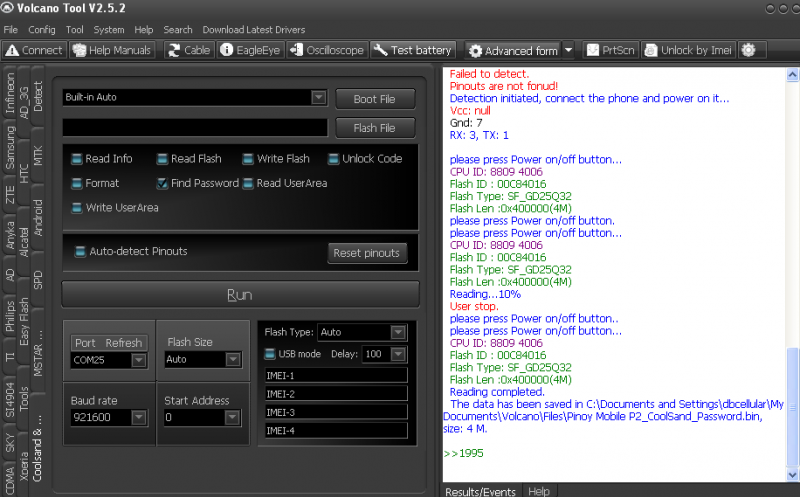This screenshot has width=800, height=497.
Task: Click the Cable toolbar icon
Action: pyautogui.click(x=174, y=50)
